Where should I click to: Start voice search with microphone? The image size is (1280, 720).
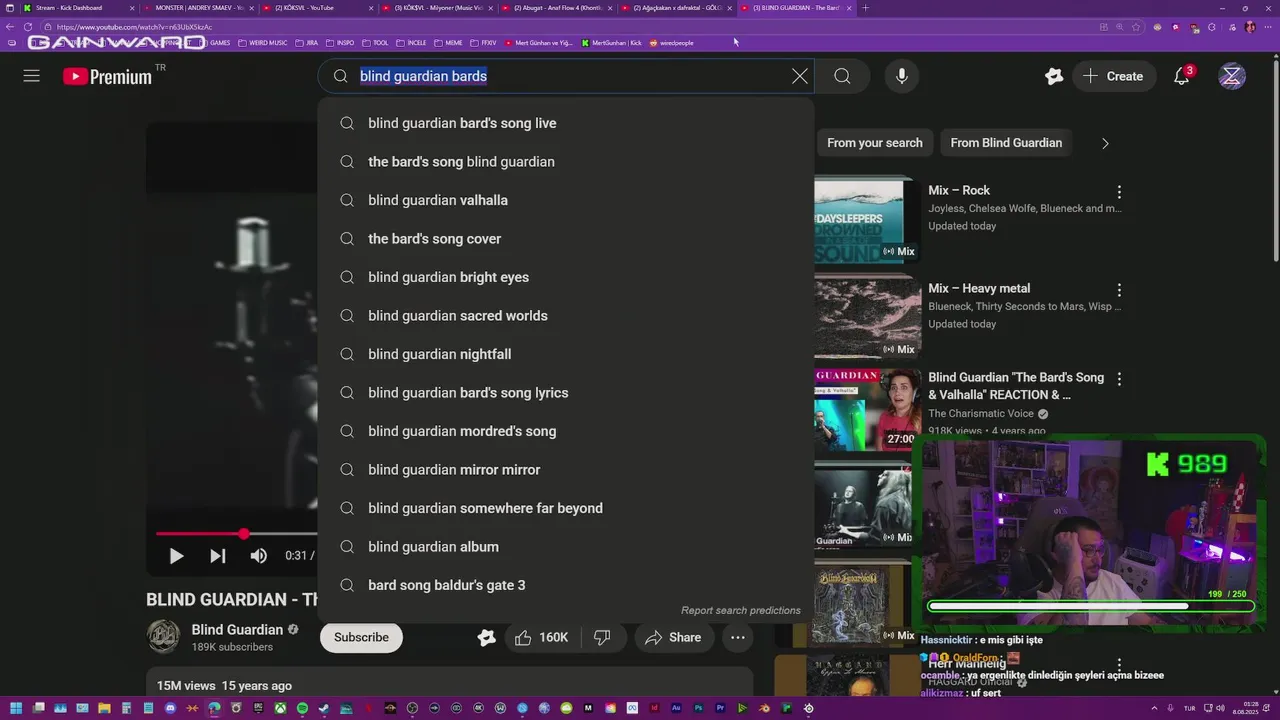coord(902,76)
